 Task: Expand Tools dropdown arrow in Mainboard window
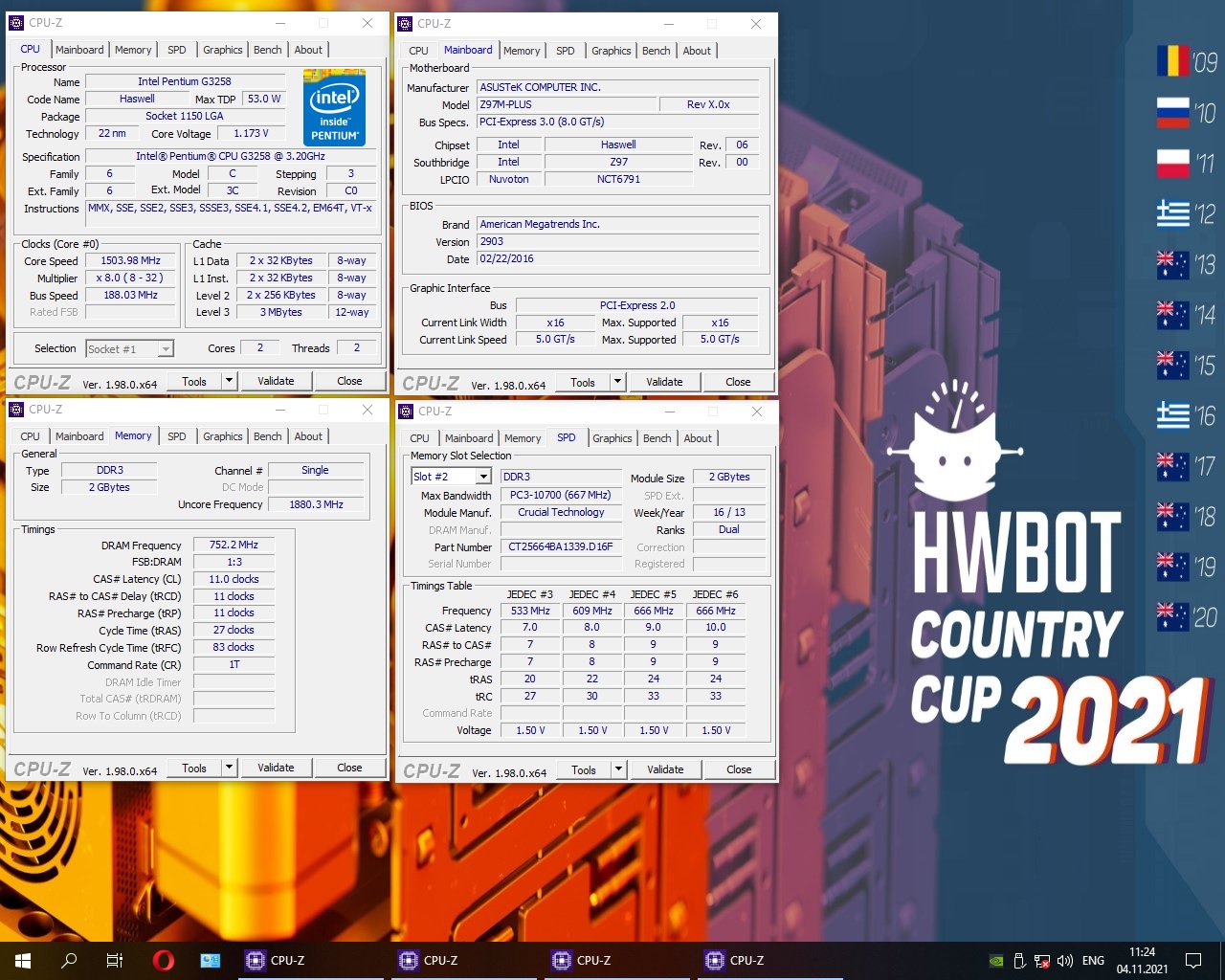[617, 382]
